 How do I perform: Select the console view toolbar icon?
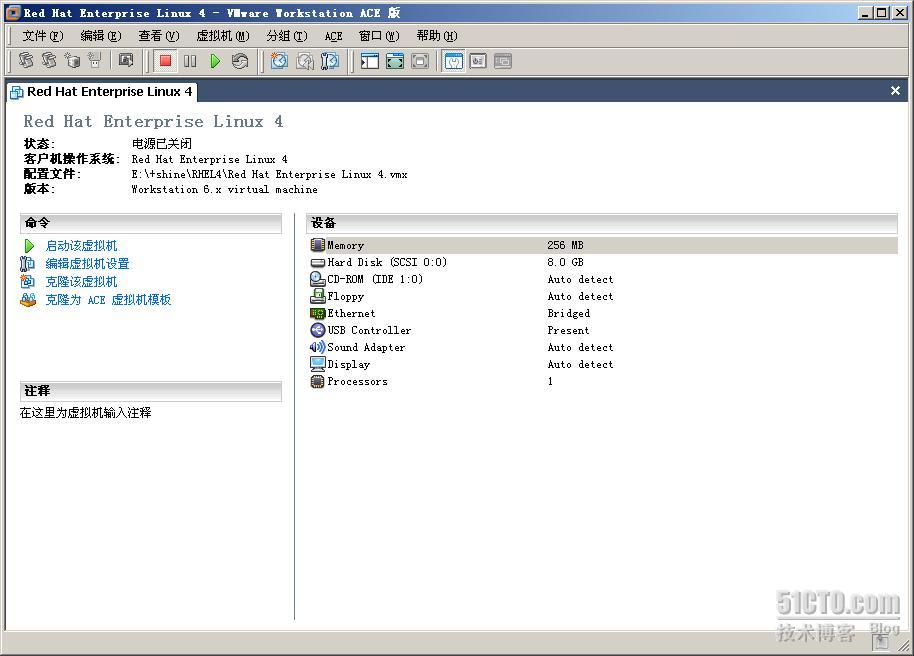coord(502,61)
